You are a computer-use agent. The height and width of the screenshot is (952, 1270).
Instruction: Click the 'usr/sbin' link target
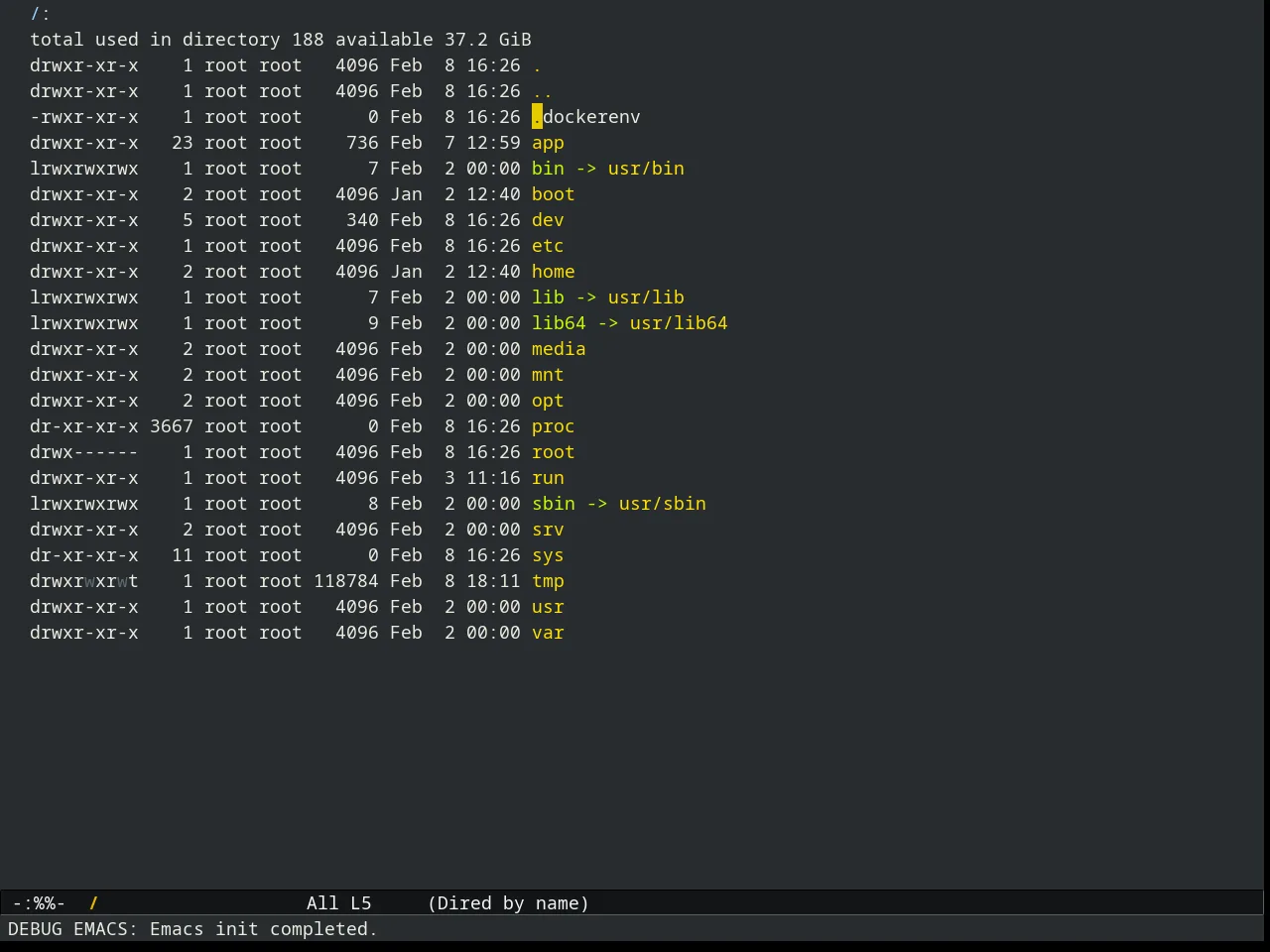click(663, 504)
